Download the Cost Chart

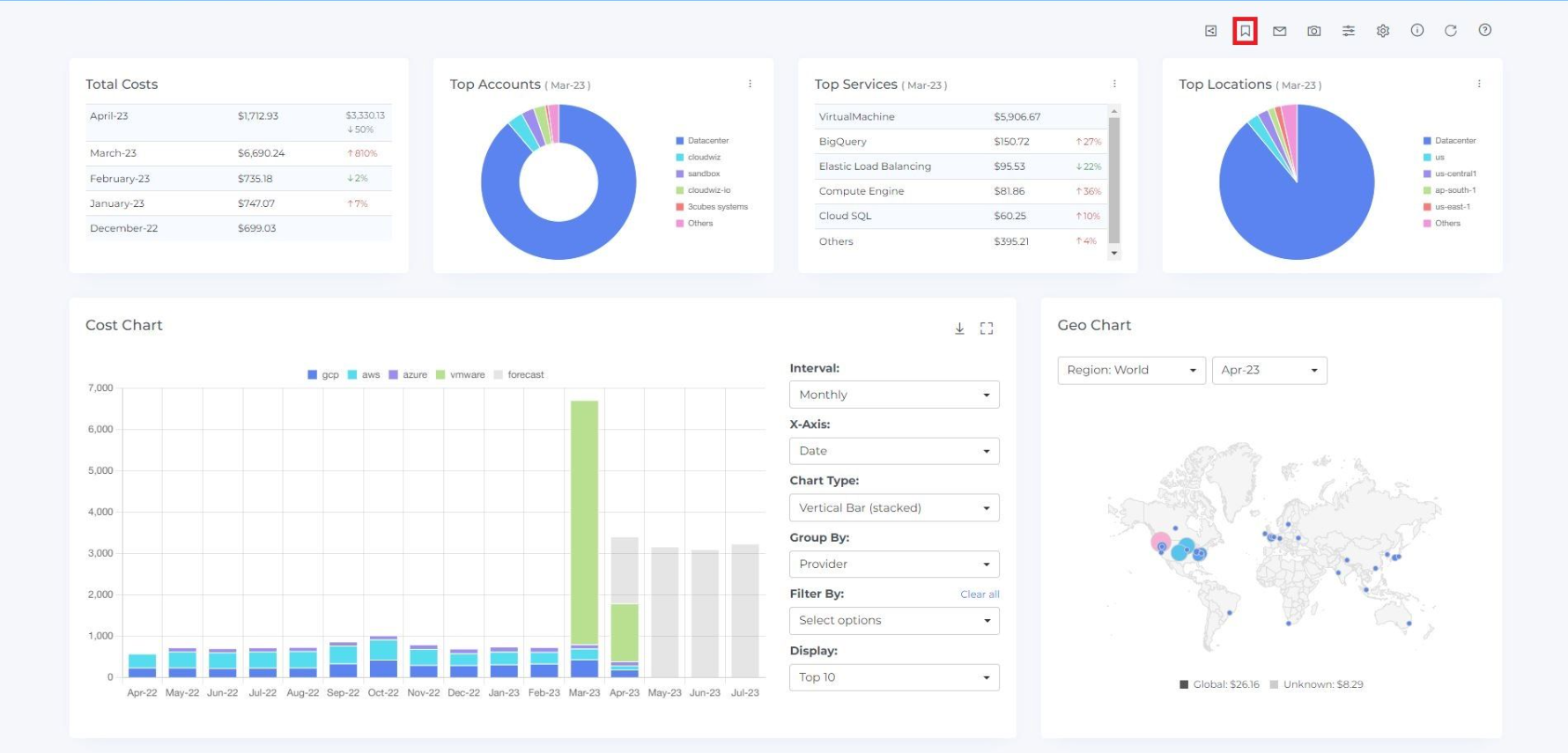click(x=959, y=329)
